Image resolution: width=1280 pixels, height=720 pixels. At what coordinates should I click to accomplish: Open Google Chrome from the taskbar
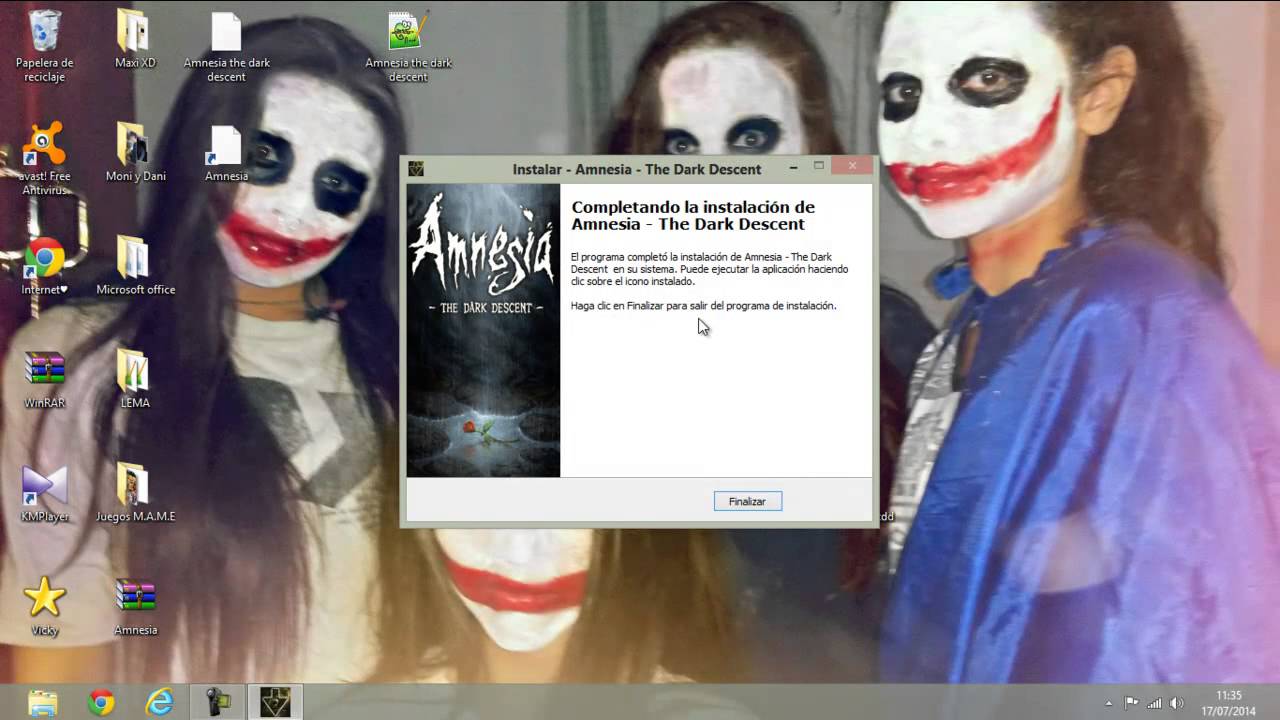(x=101, y=702)
